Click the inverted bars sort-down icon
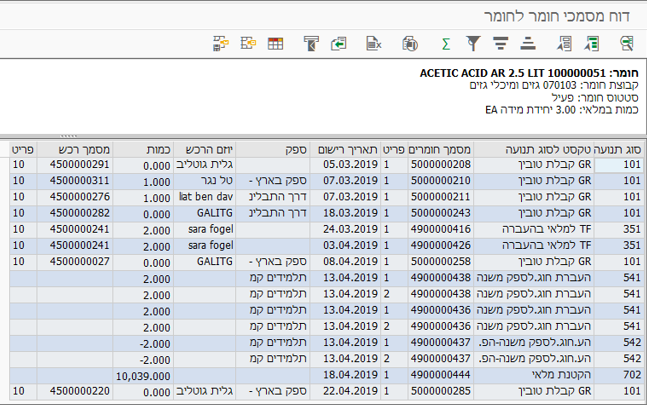The height and width of the screenshot is (405, 647). [x=501, y=43]
